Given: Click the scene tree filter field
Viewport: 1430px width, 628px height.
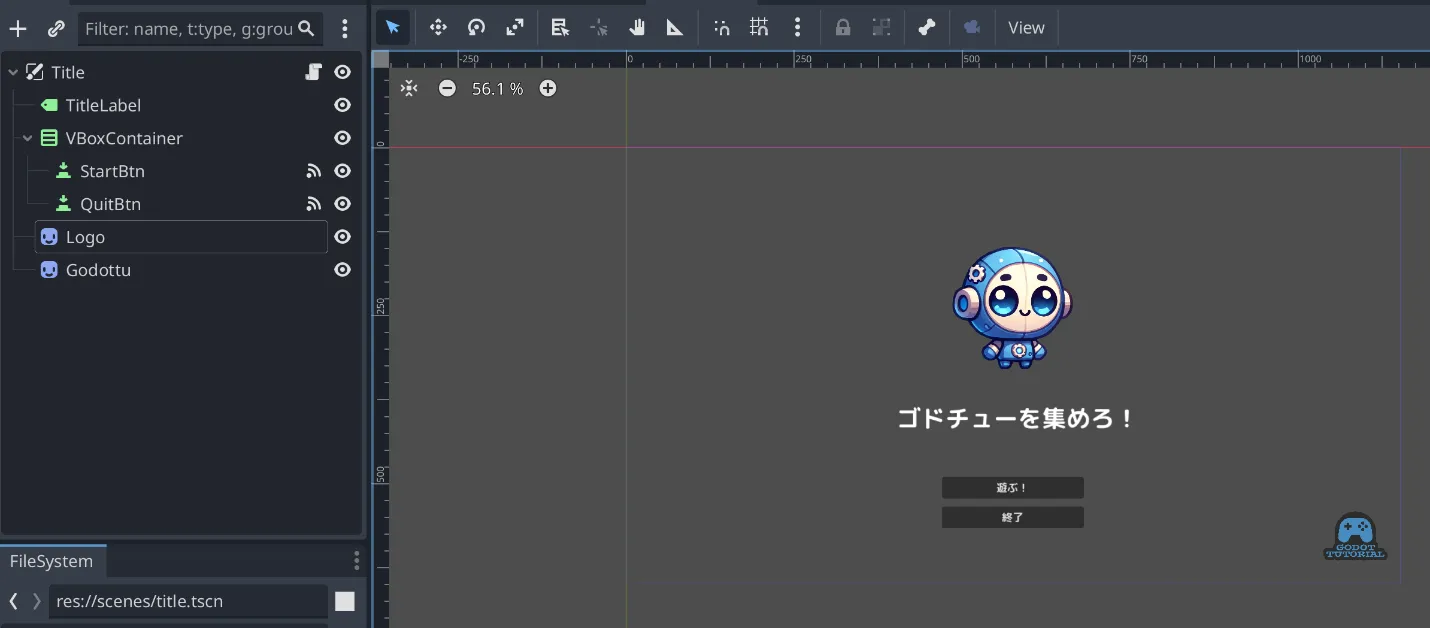Looking at the screenshot, I should coord(190,29).
